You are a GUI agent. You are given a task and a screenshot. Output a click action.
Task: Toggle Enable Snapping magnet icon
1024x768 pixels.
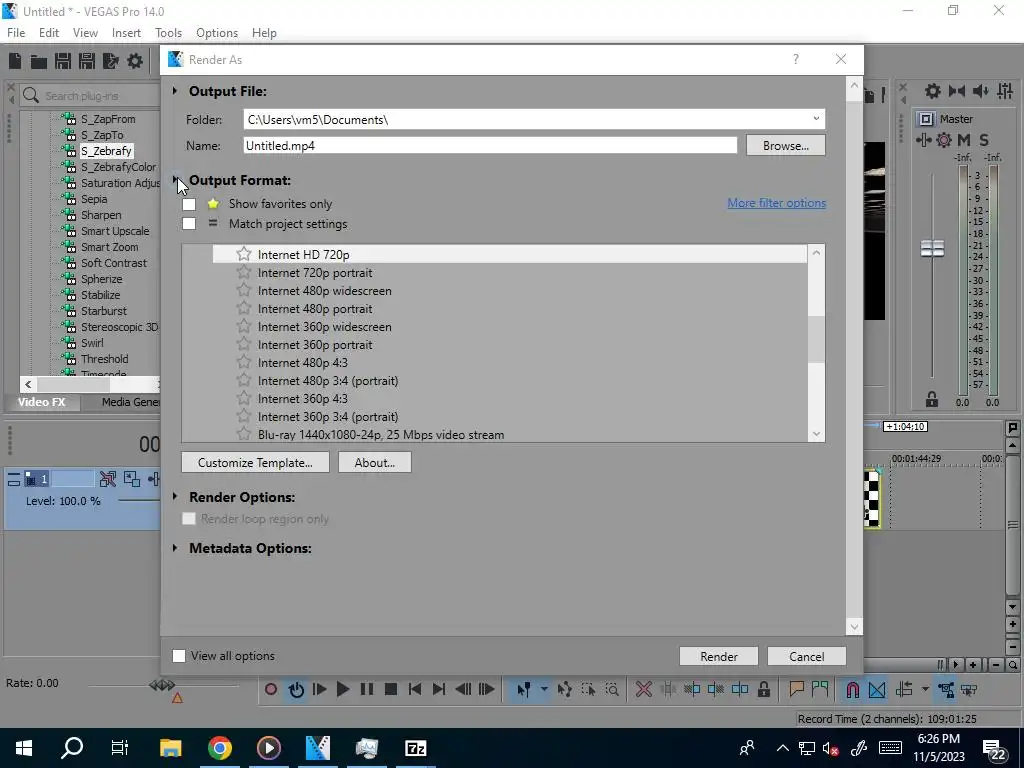(x=853, y=689)
